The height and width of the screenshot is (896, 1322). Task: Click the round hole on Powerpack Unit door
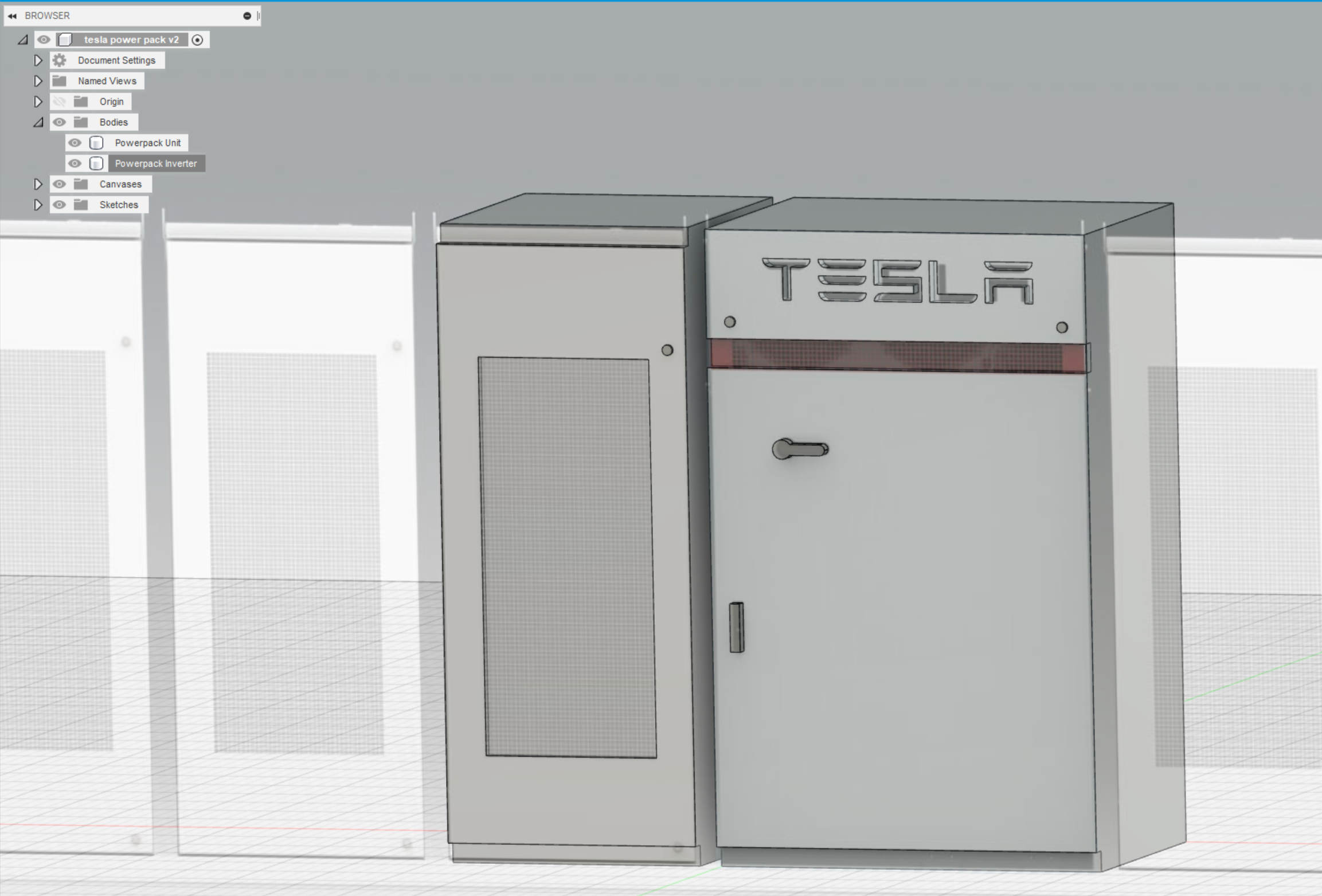(667, 350)
